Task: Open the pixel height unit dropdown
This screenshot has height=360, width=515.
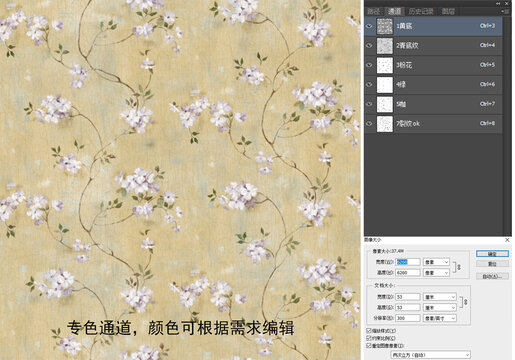Action: (437, 273)
